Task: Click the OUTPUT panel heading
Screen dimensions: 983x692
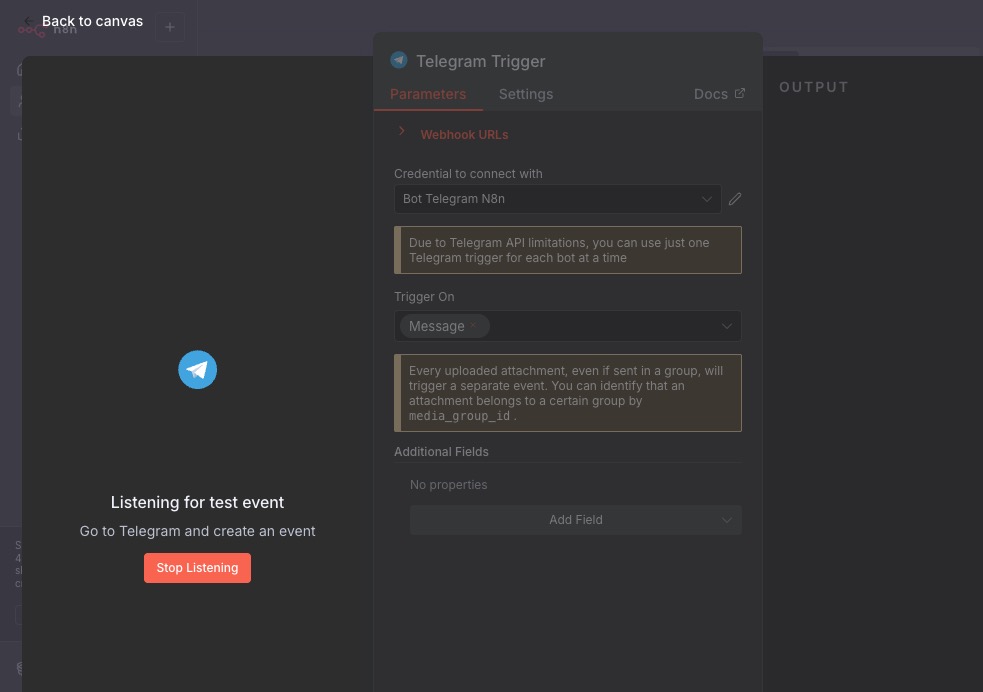Action: coord(814,87)
